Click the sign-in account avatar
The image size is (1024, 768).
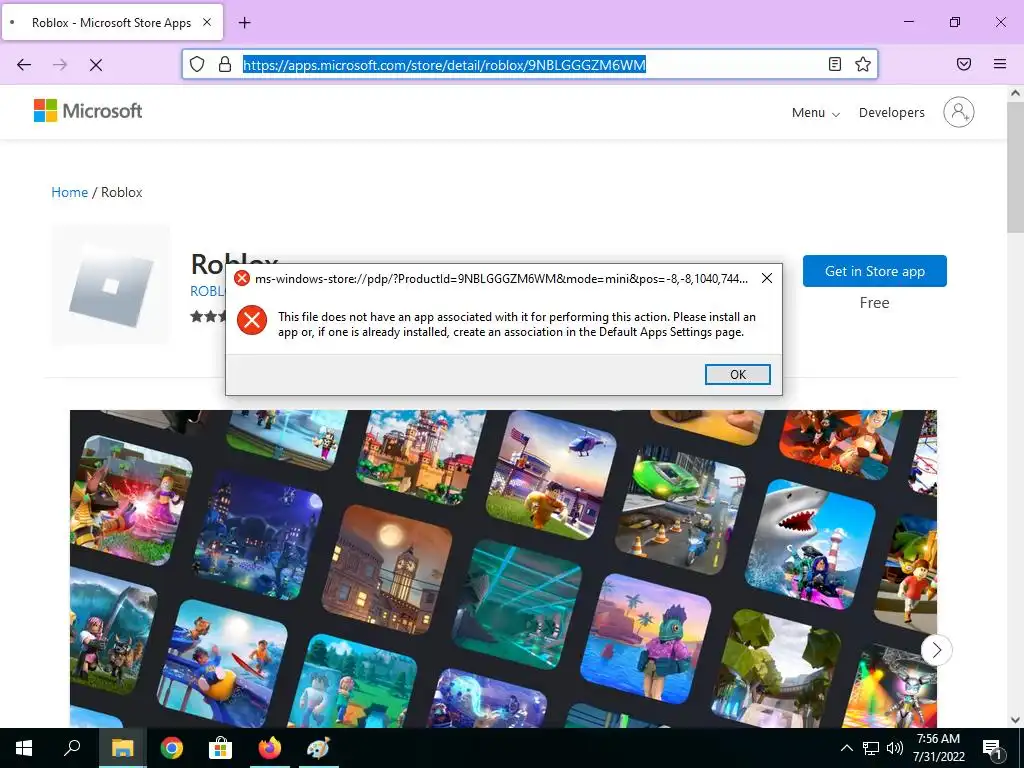(958, 112)
